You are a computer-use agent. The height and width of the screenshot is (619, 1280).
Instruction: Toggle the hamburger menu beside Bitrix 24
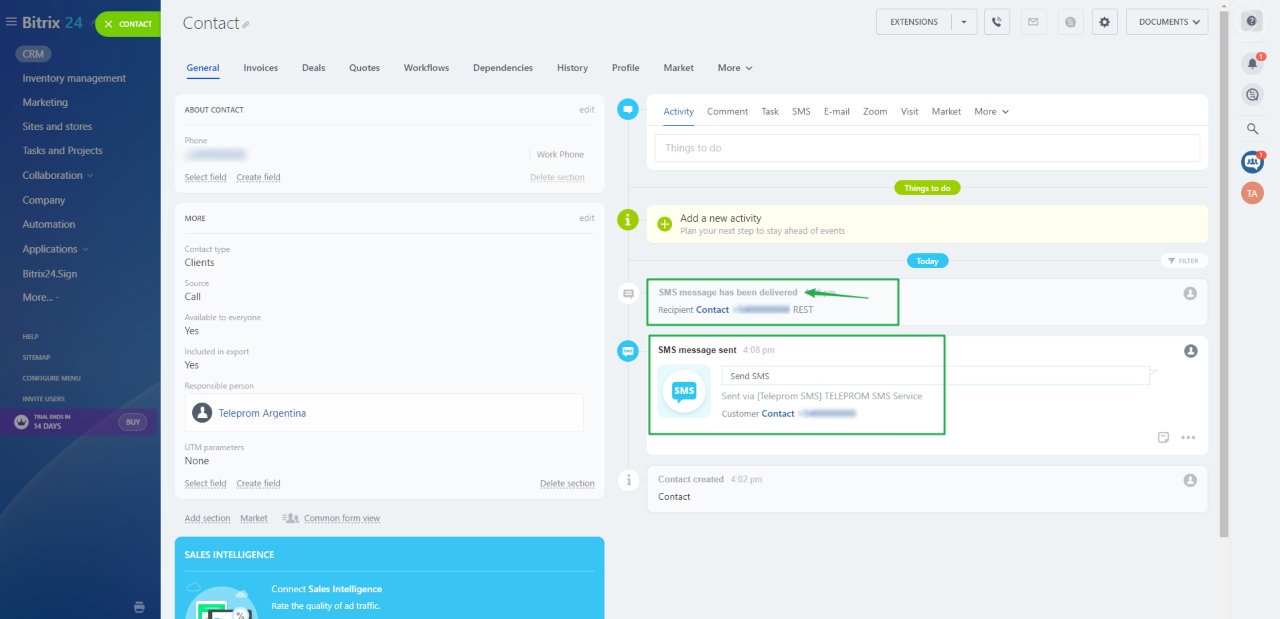pos(11,22)
